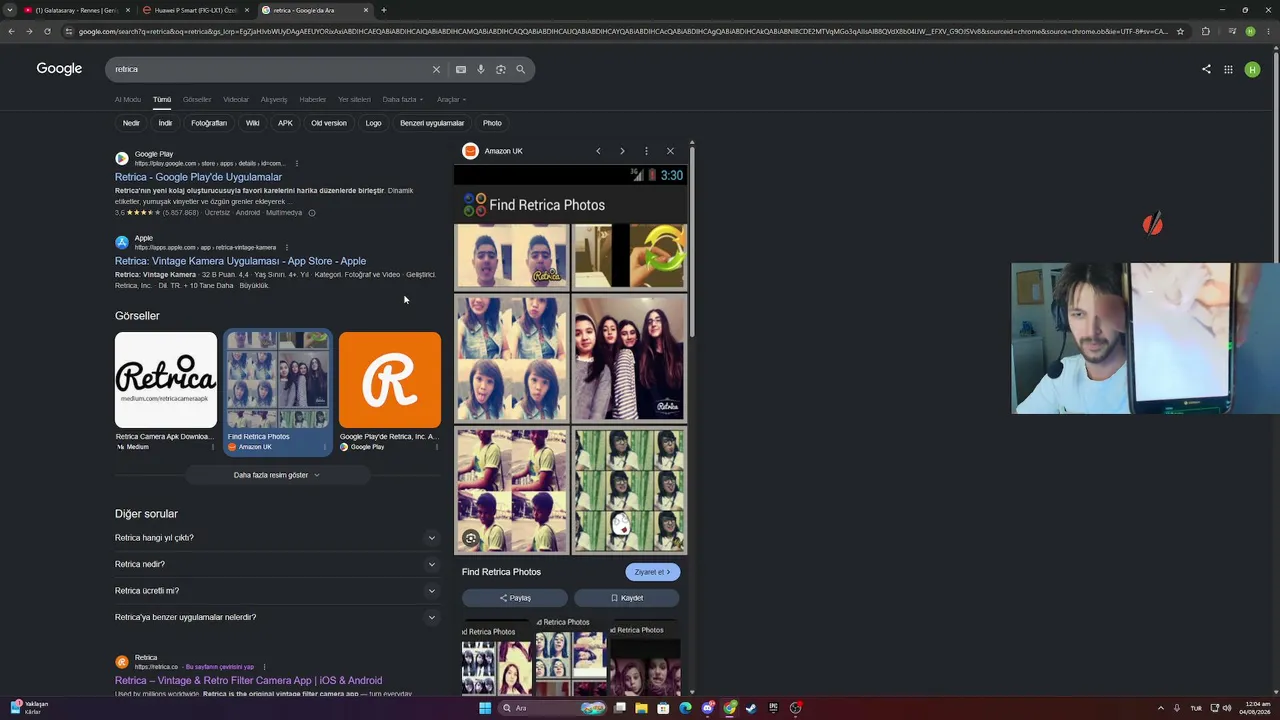Open the 'Araçlar' tools dropdown

pos(452,99)
